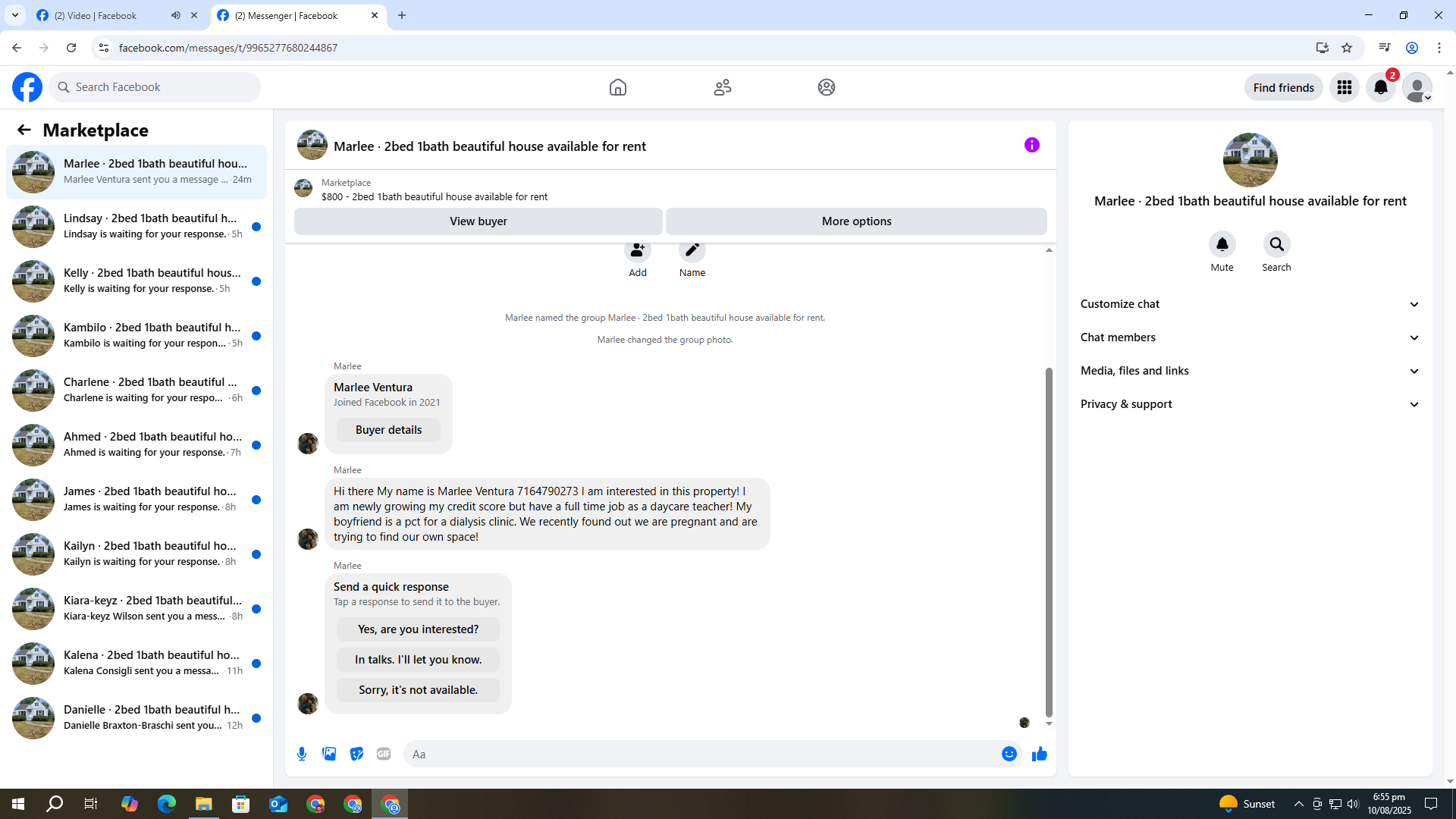Search in conversation via Search icon

tap(1276, 244)
